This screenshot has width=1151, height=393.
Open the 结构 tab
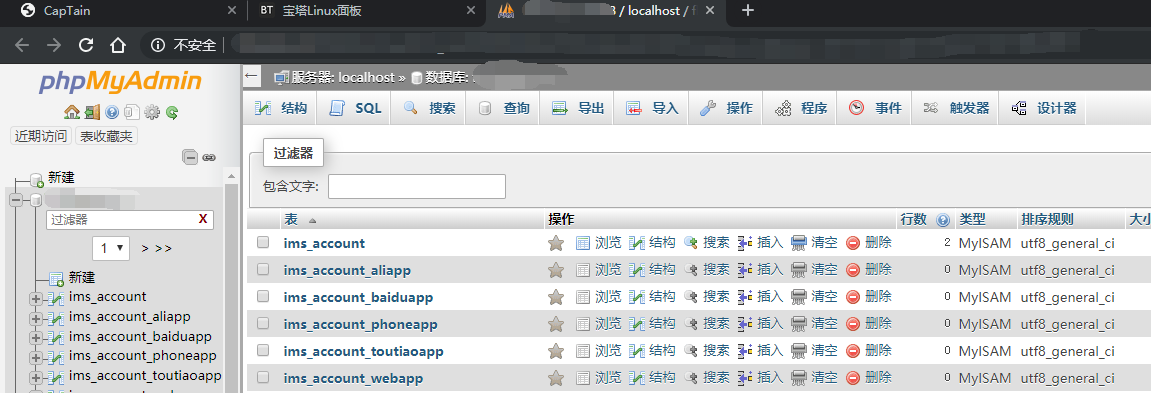(x=280, y=109)
